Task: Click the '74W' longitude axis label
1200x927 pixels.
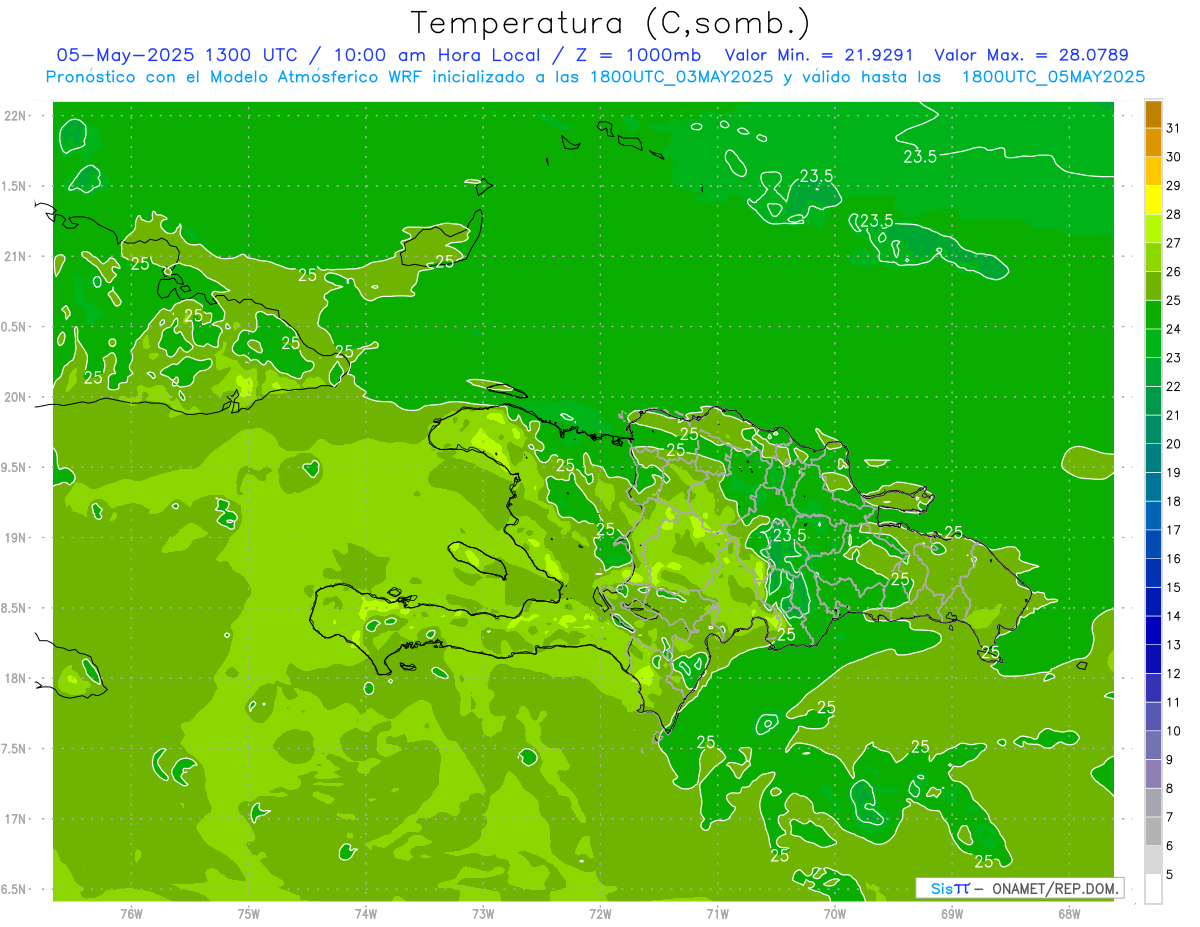Action: 366,913
